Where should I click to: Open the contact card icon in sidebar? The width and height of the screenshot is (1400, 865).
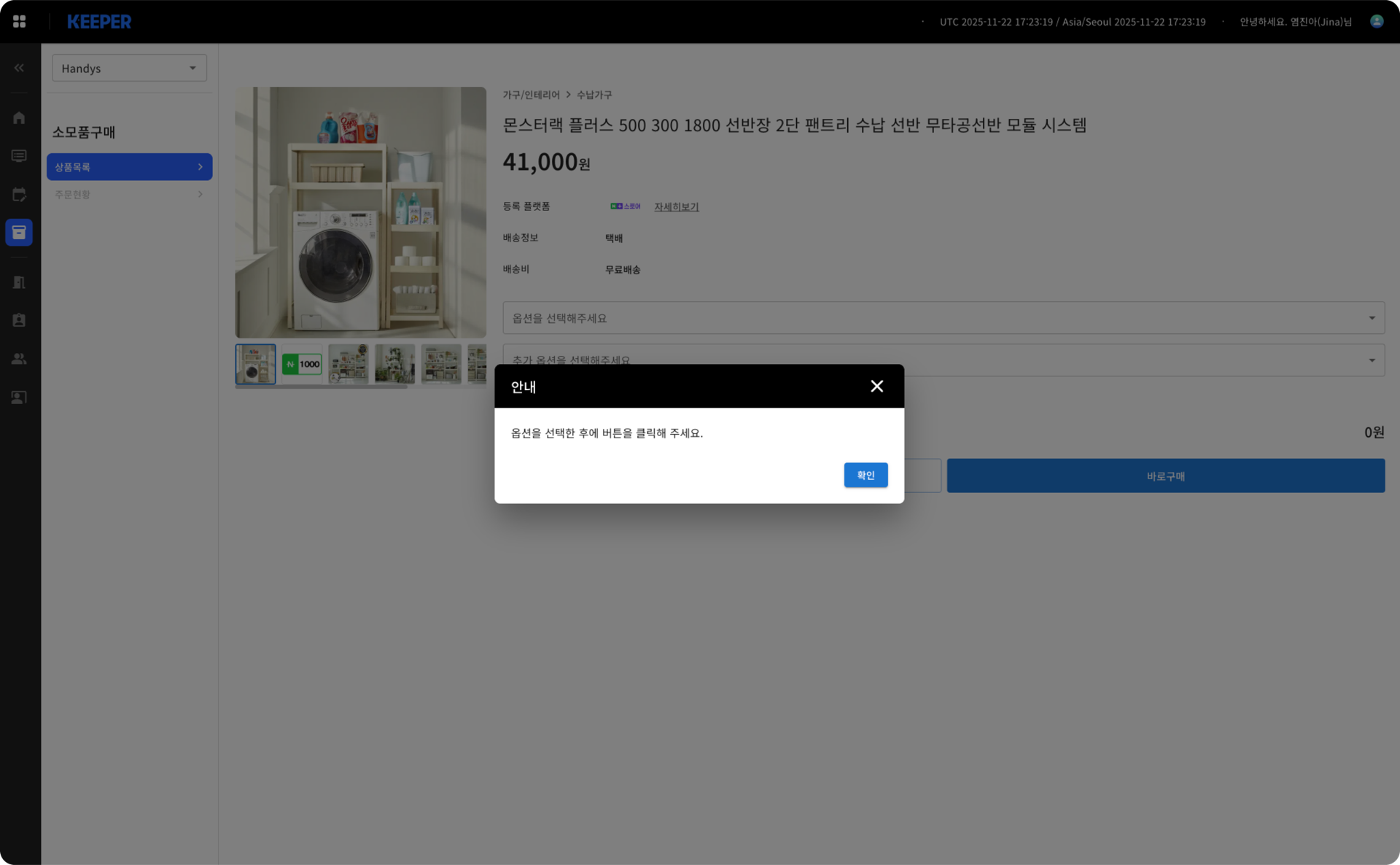(x=19, y=397)
